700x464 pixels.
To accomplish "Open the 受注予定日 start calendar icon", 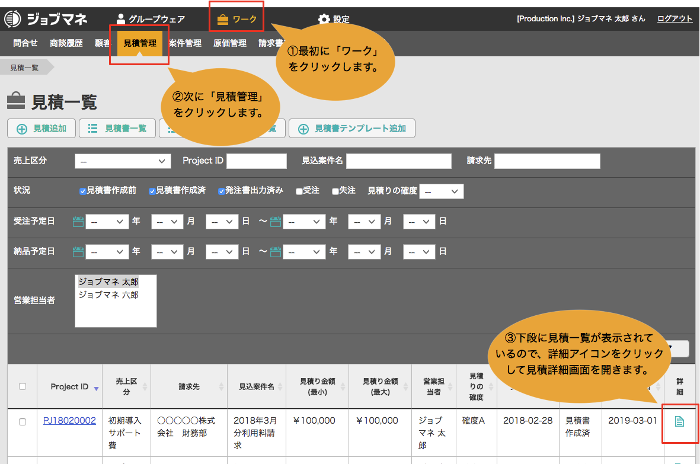I will (78, 222).
